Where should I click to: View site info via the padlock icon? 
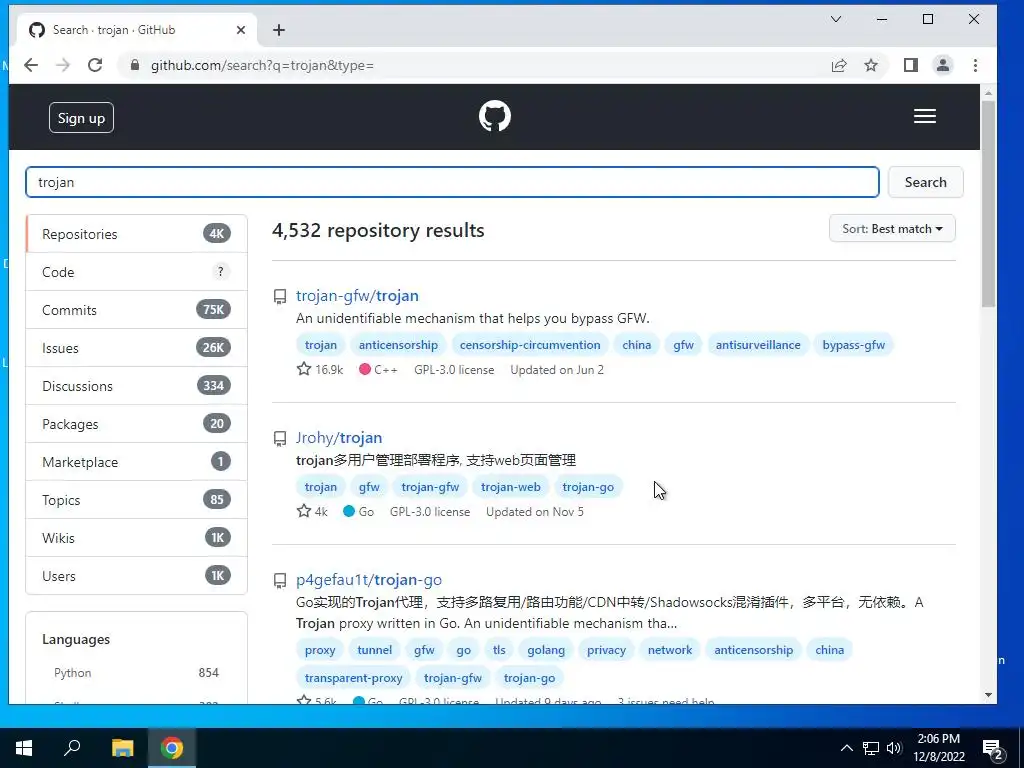[x=135, y=65]
